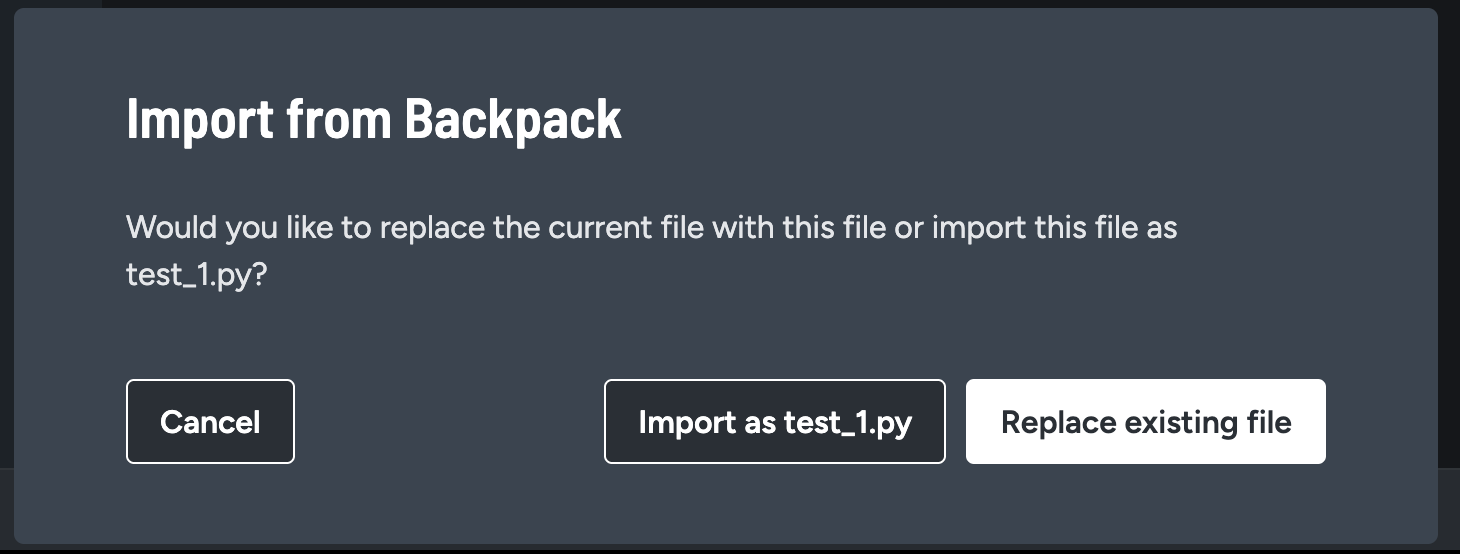Select the outlined Cancel button in the dialog

[210, 422]
